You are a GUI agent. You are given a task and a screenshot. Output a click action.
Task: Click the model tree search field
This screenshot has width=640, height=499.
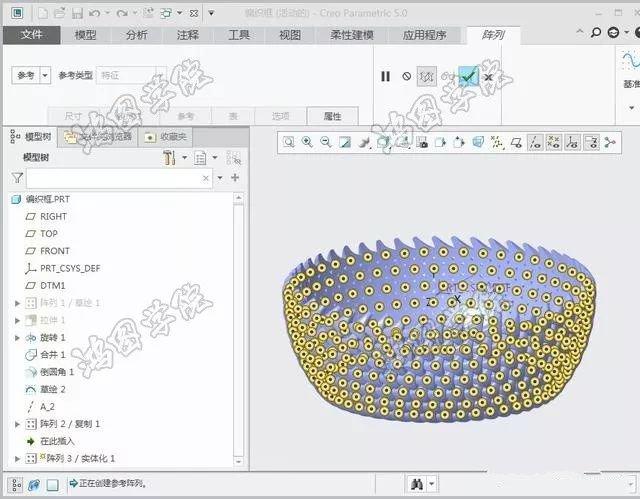[118, 178]
